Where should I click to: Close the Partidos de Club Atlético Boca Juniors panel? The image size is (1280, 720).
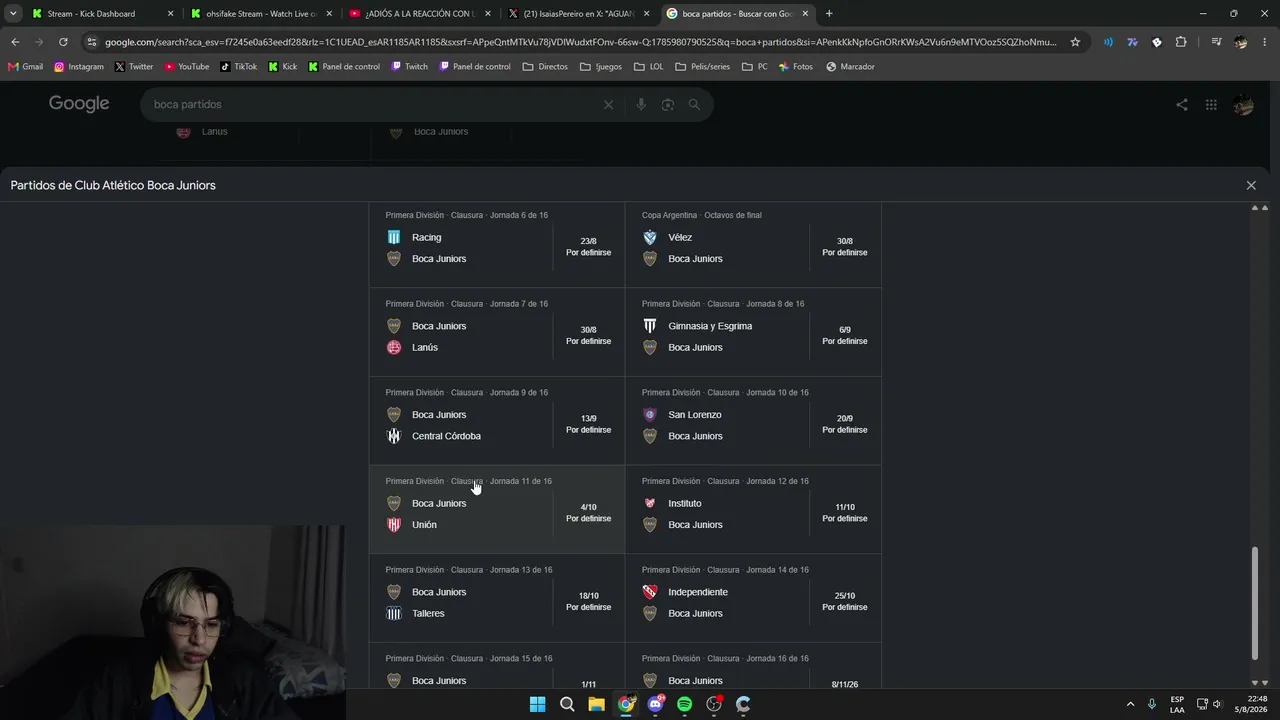(x=1251, y=185)
